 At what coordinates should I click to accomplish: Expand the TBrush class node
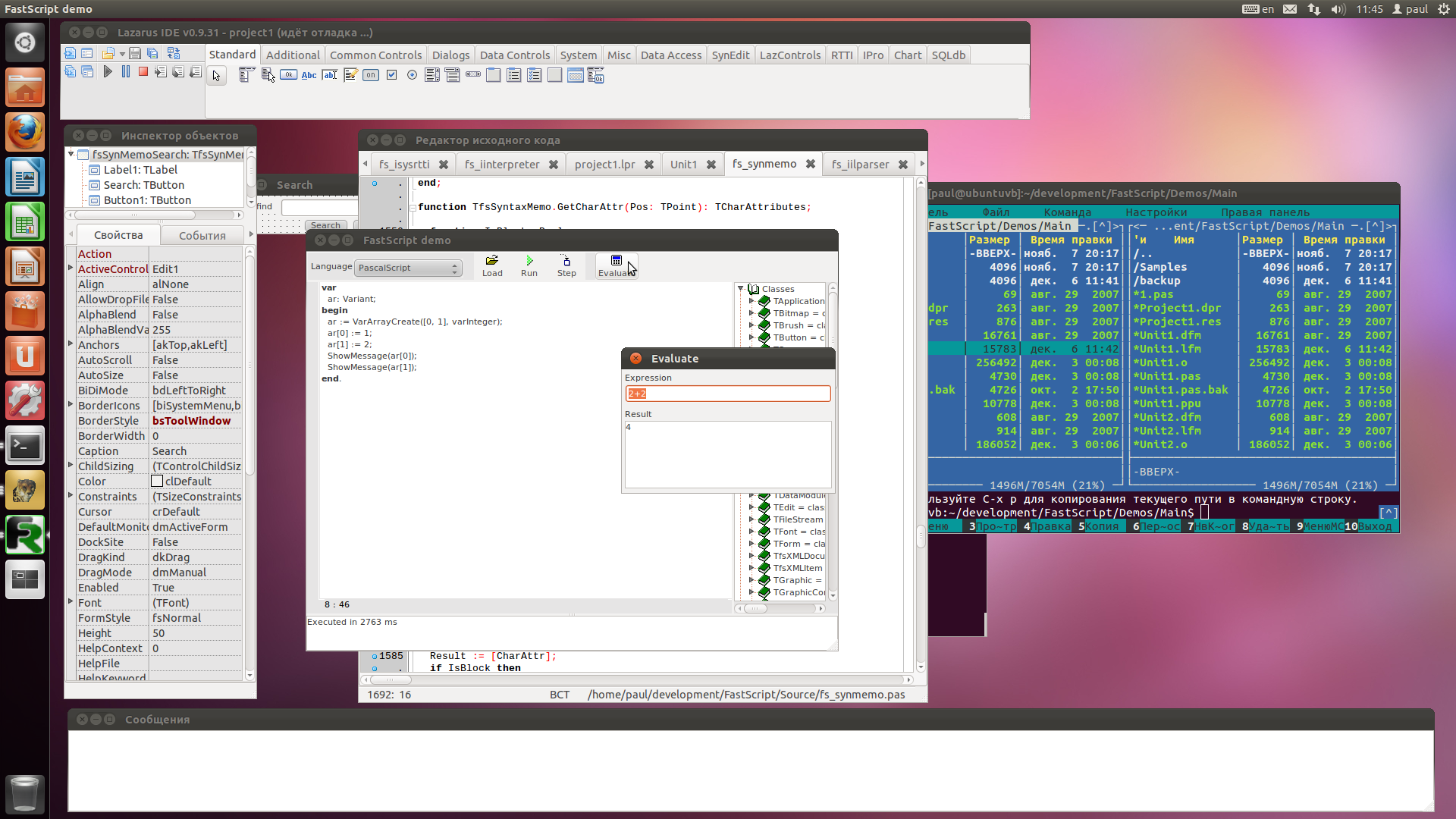(x=752, y=325)
